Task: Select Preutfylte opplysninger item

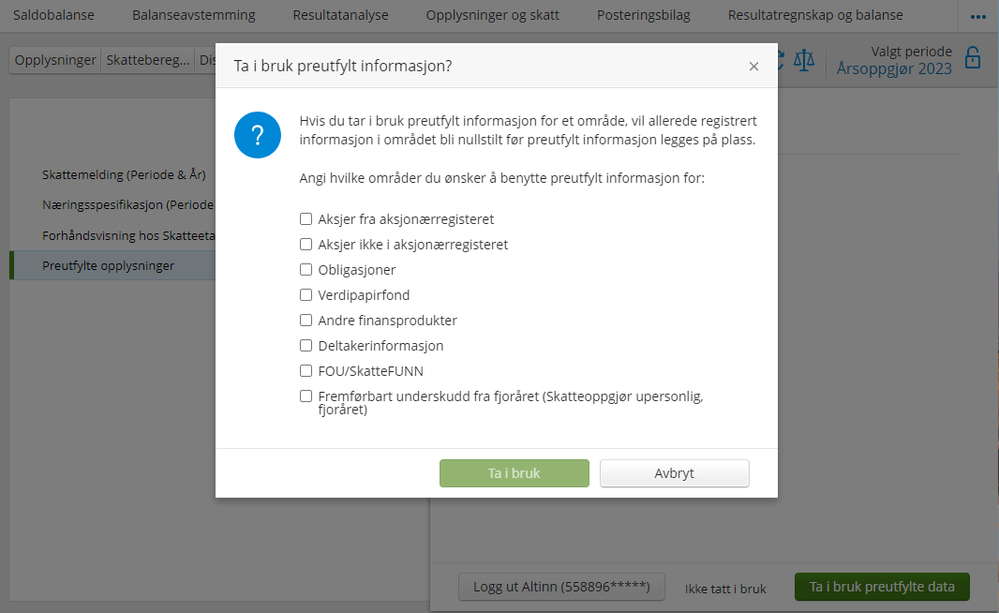Action: 112,266
